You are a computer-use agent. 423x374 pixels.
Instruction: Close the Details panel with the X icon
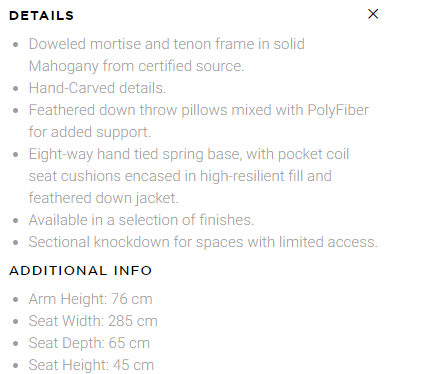[373, 14]
